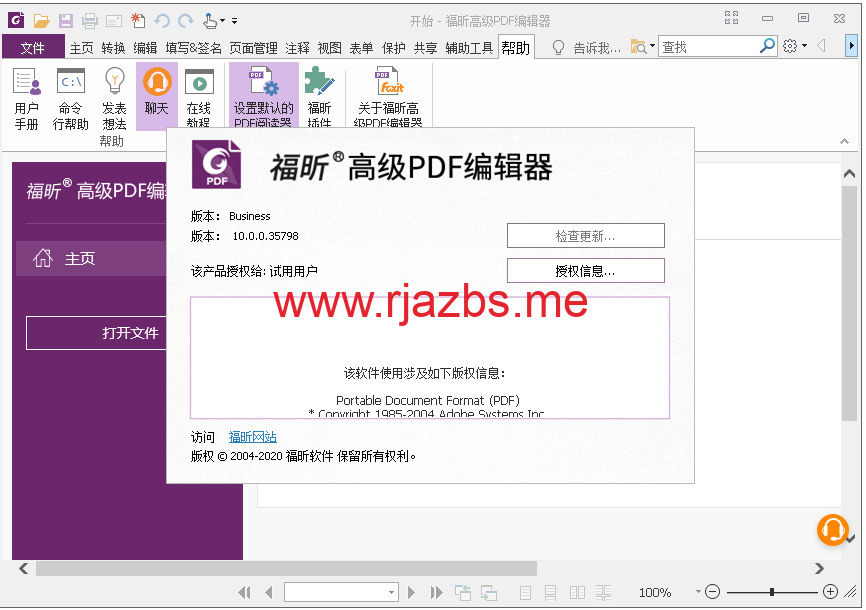Open the 文件 file tab
This screenshot has height=610, width=866.
click(x=33, y=48)
